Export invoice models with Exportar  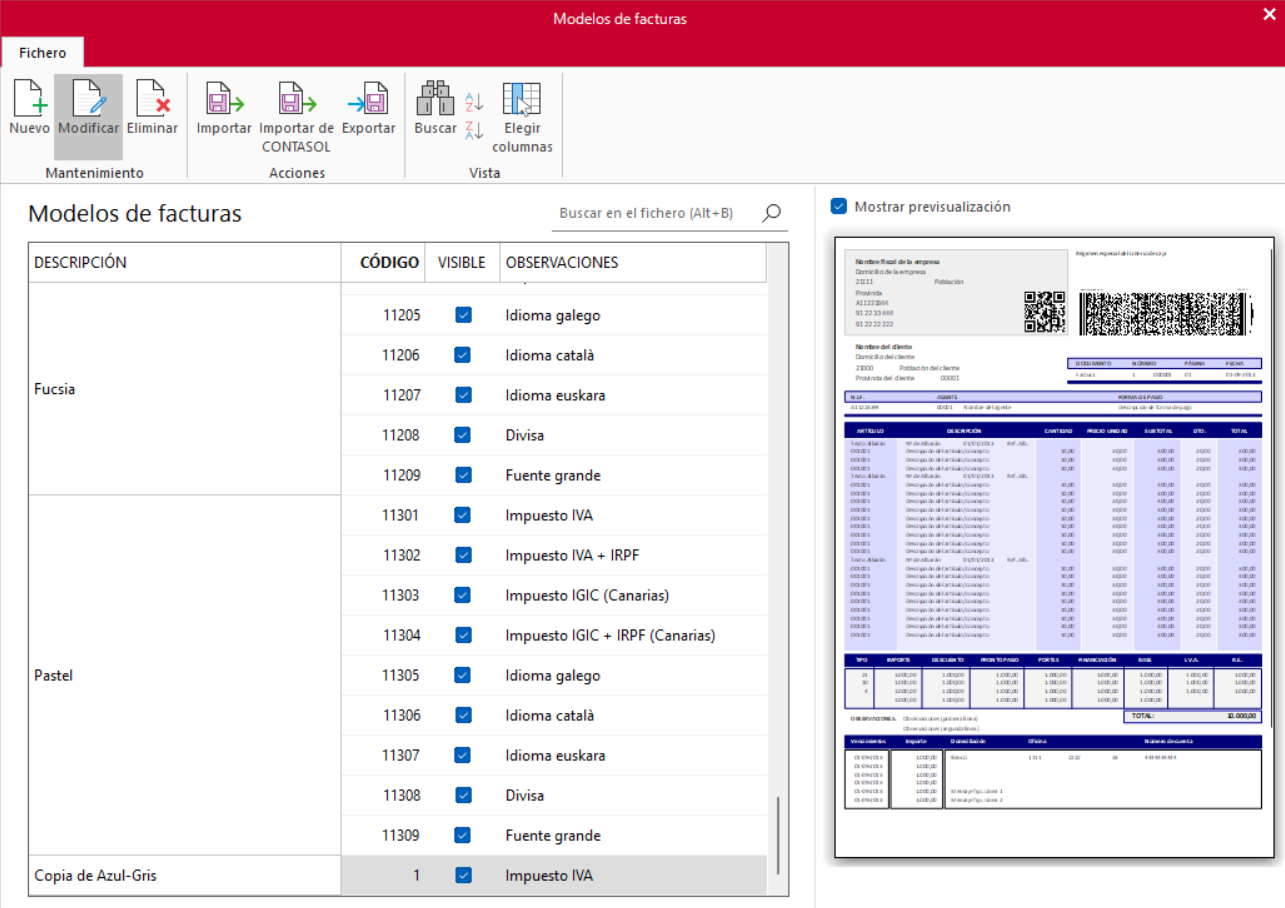coord(369,109)
